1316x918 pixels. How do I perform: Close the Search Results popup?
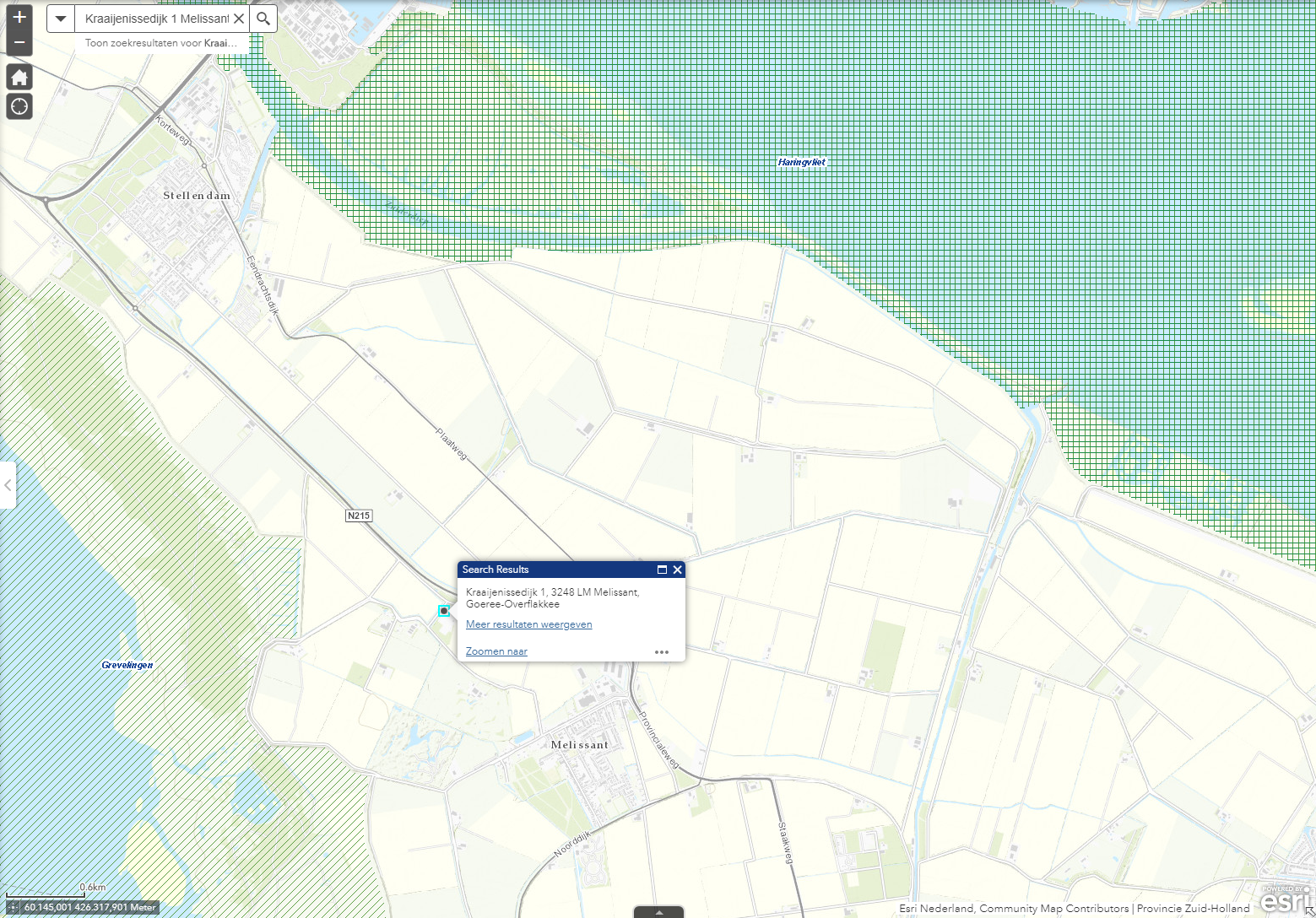pos(677,570)
